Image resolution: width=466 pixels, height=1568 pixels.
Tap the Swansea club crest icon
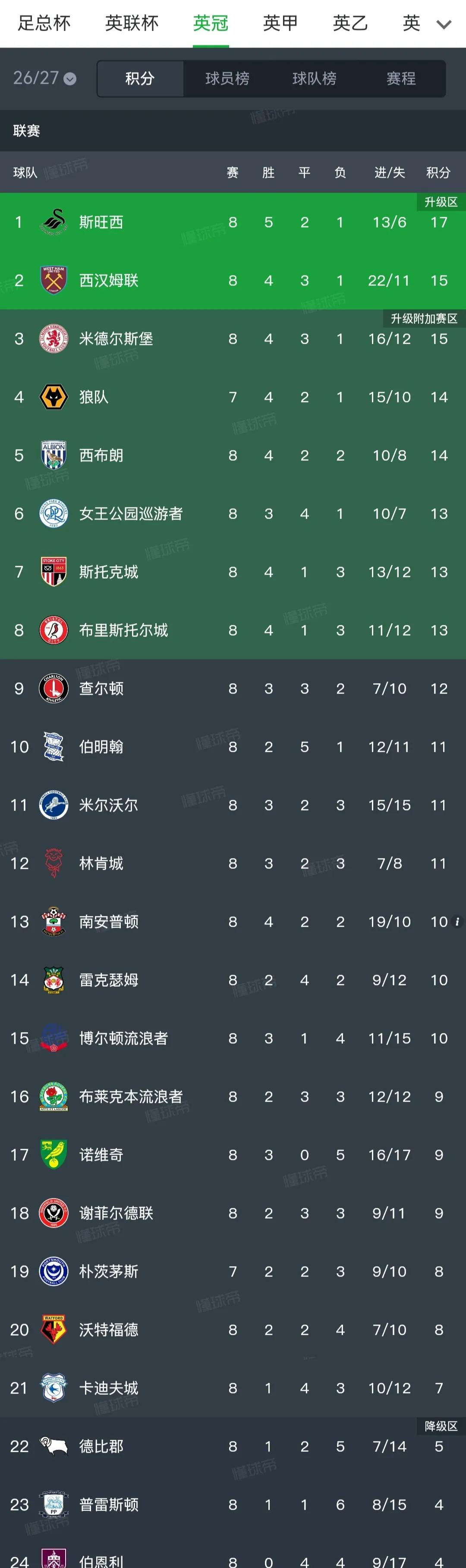(x=54, y=222)
